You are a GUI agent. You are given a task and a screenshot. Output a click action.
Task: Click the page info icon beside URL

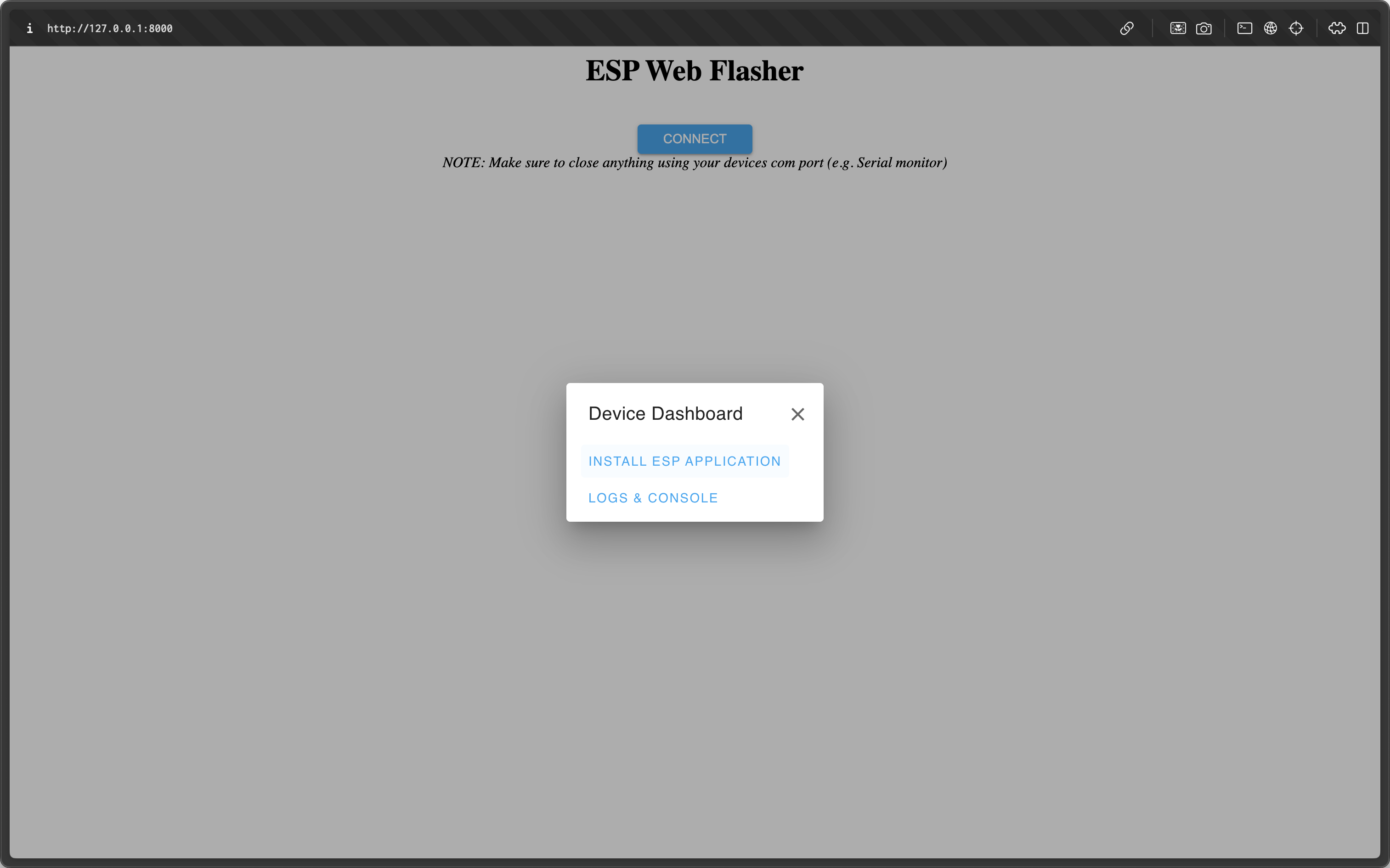(29, 28)
